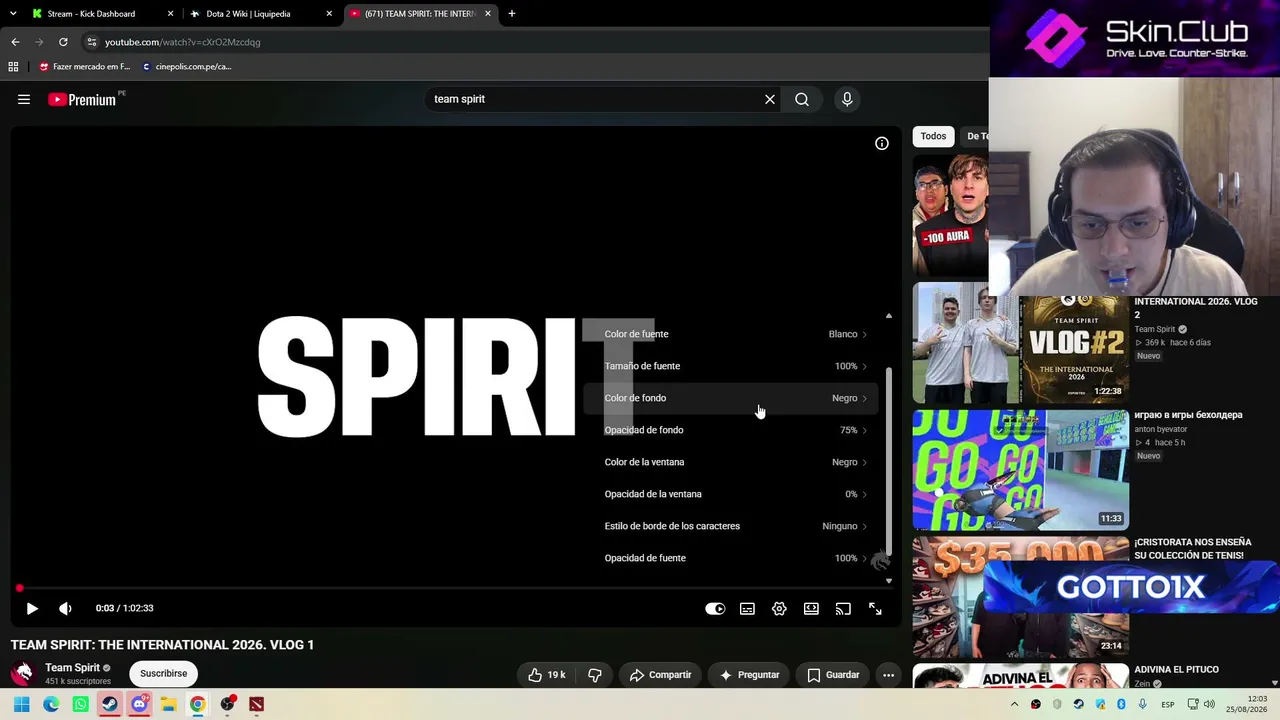Go back to previous page
The width and height of the screenshot is (1280, 720).
(x=15, y=42)
